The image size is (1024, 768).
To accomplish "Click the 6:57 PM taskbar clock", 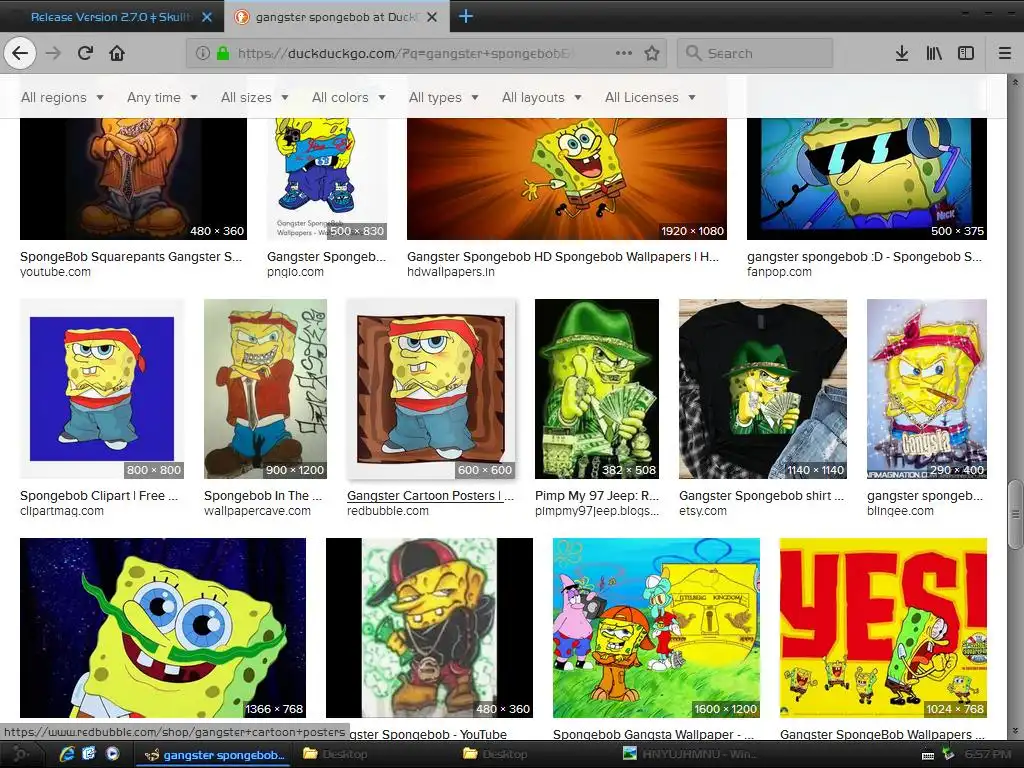I will pyautogui.click(x=988, y=754).
